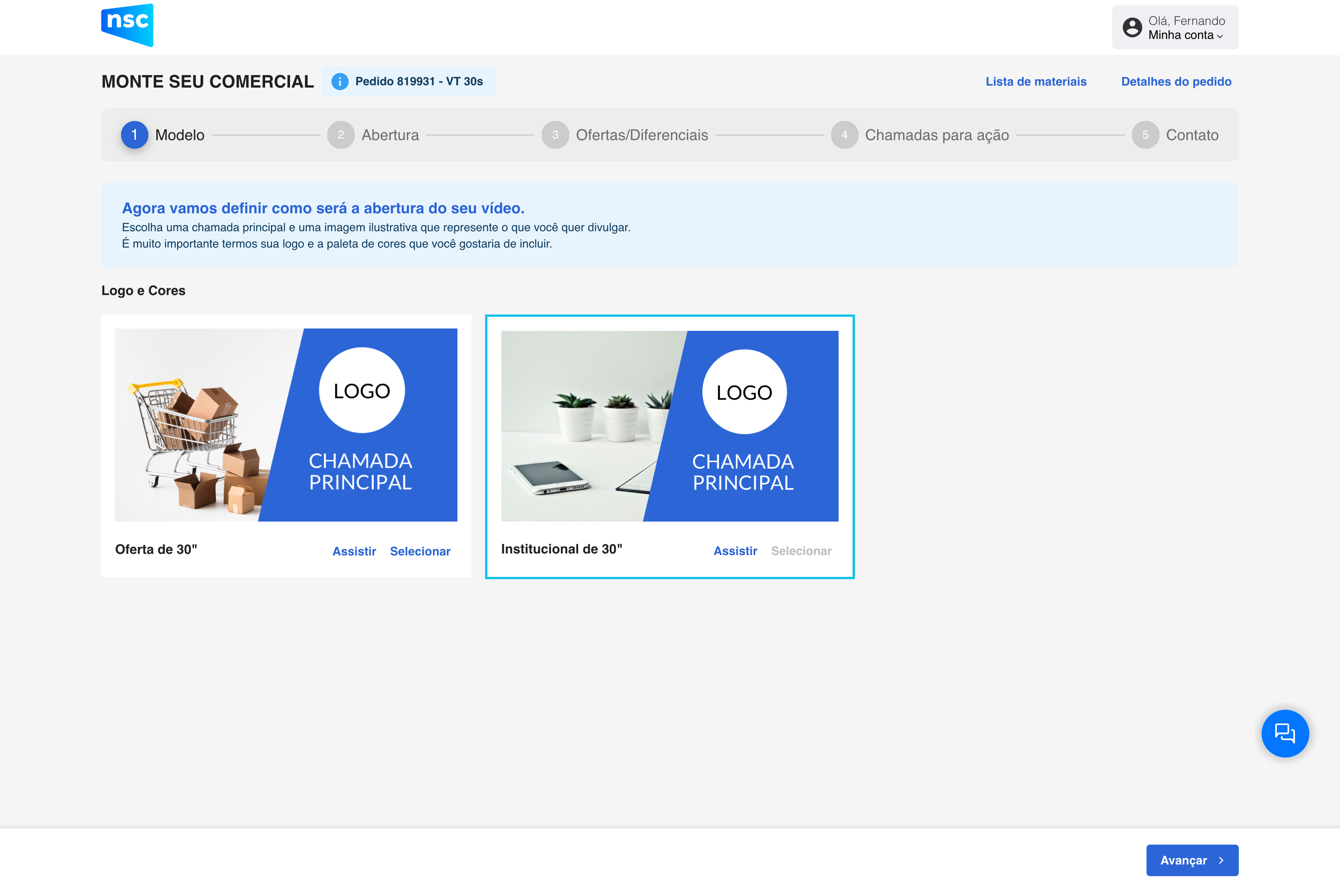
Task: Watch the Oferta de 30" video
Action: pos(354,552)
